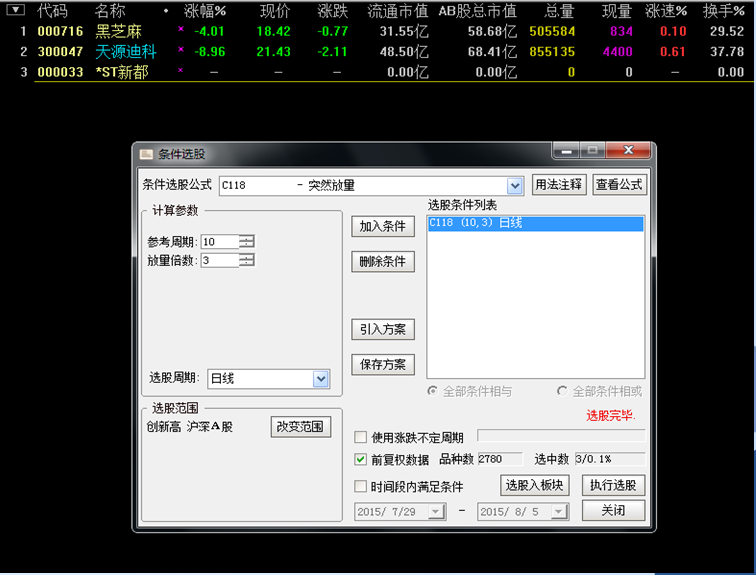Click the 改变范围 button
The height and width of the screenshot is (575, 756).
300,427
